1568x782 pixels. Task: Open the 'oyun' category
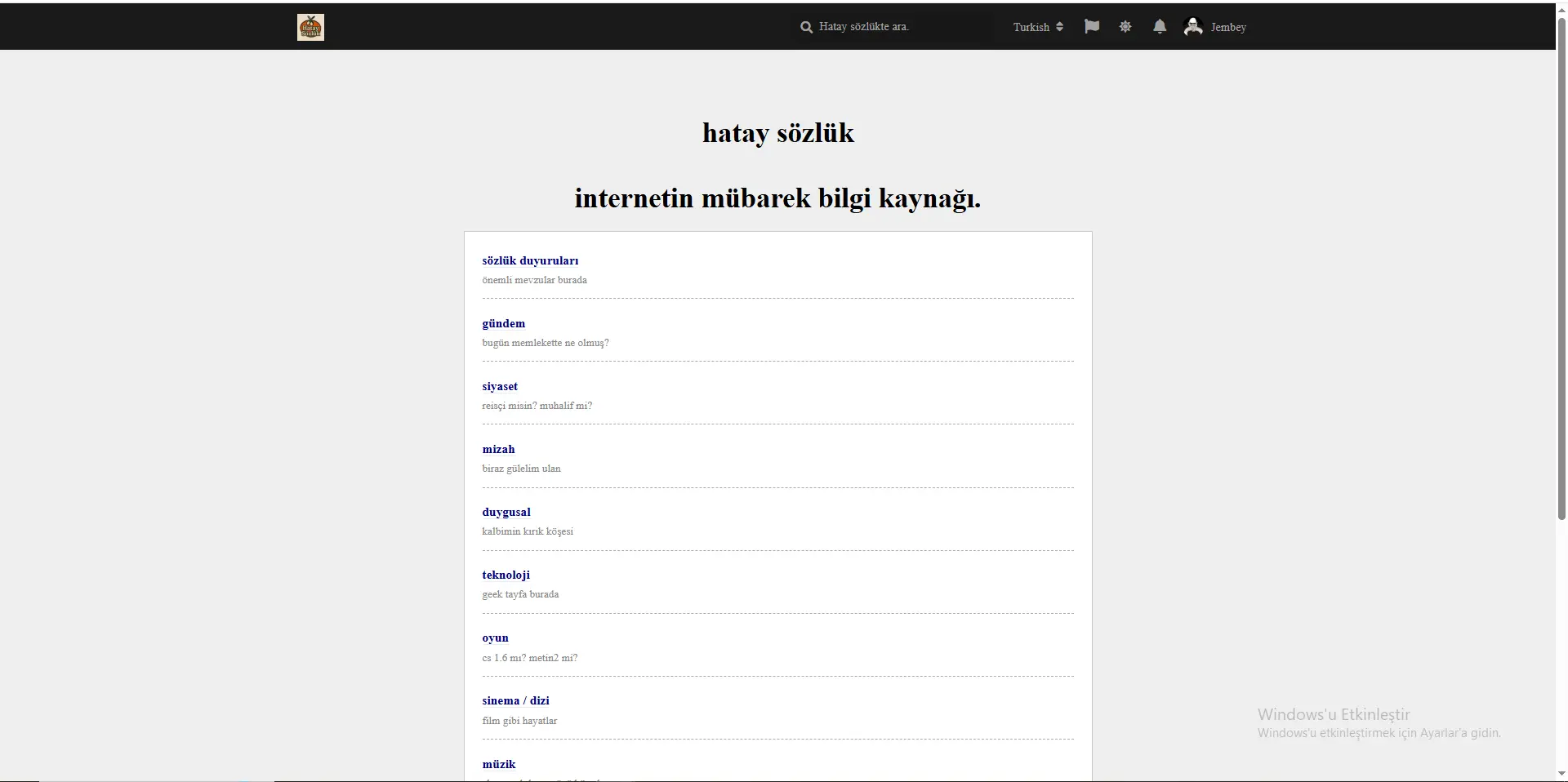495,638
